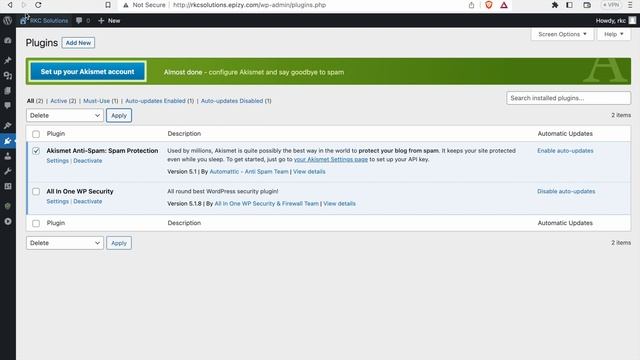Disable auto-updates for WP Security

tap(566, 191)
